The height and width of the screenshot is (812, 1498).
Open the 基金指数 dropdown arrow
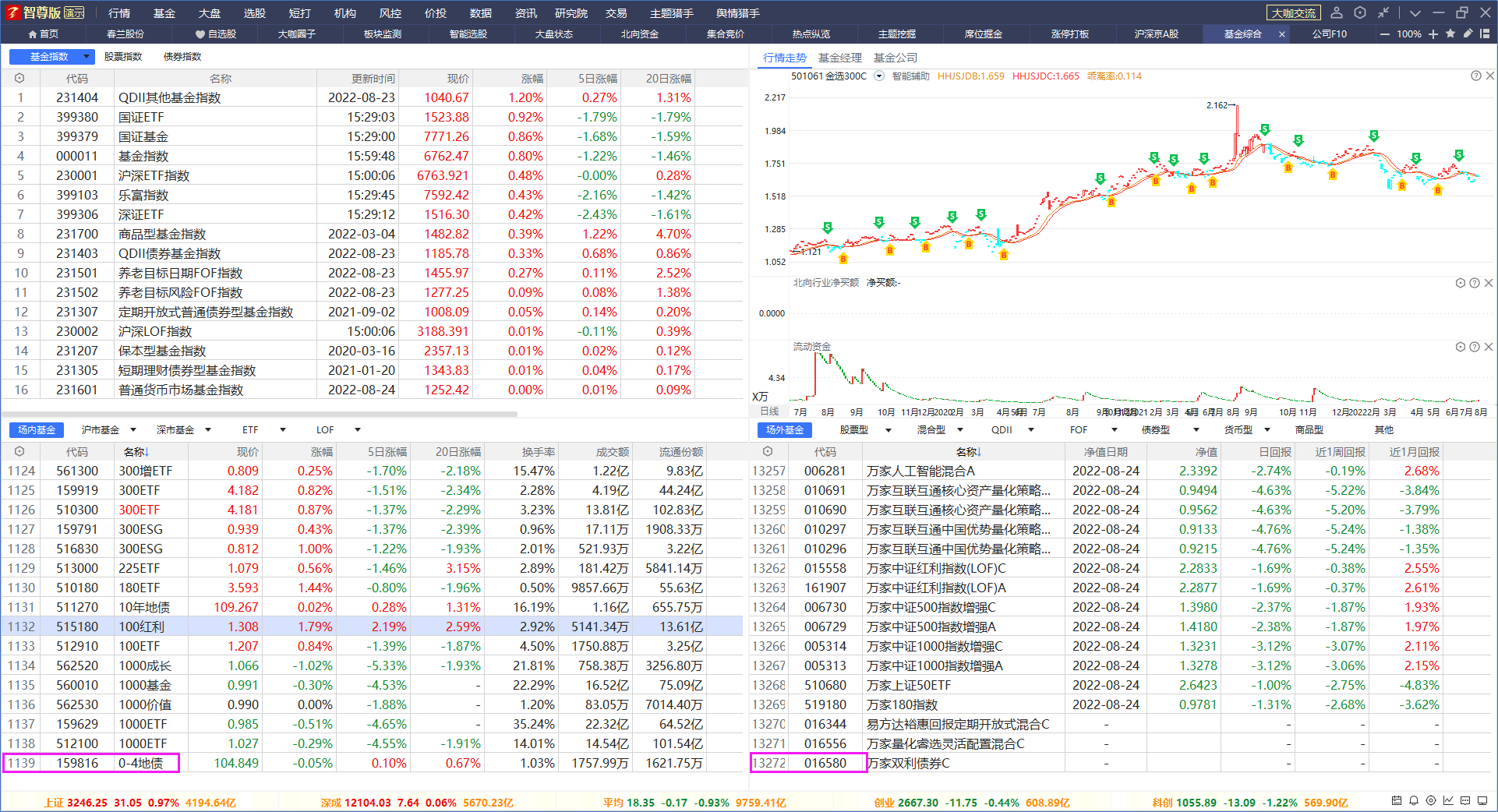(87, 56)
